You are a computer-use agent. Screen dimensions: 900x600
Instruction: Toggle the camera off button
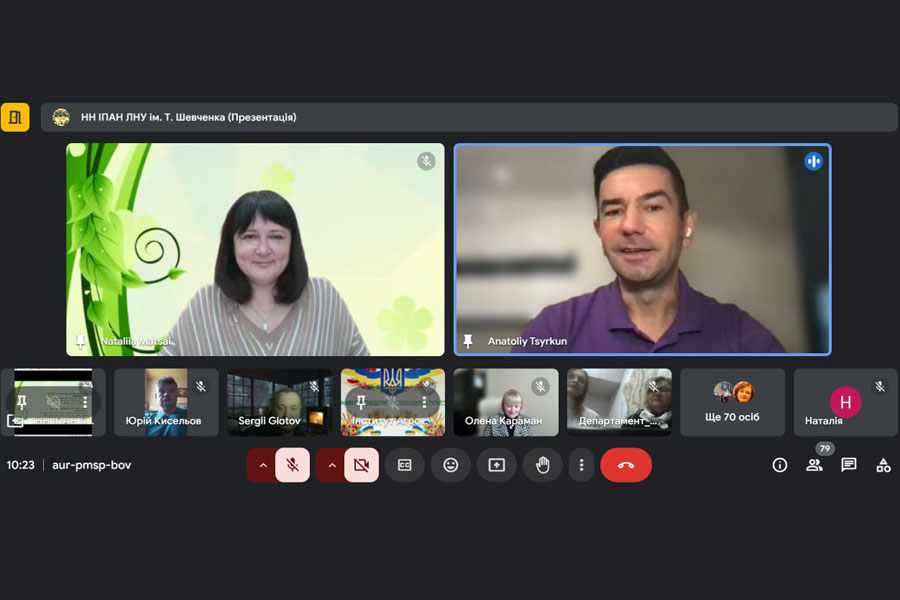click(x=361, y=465)
